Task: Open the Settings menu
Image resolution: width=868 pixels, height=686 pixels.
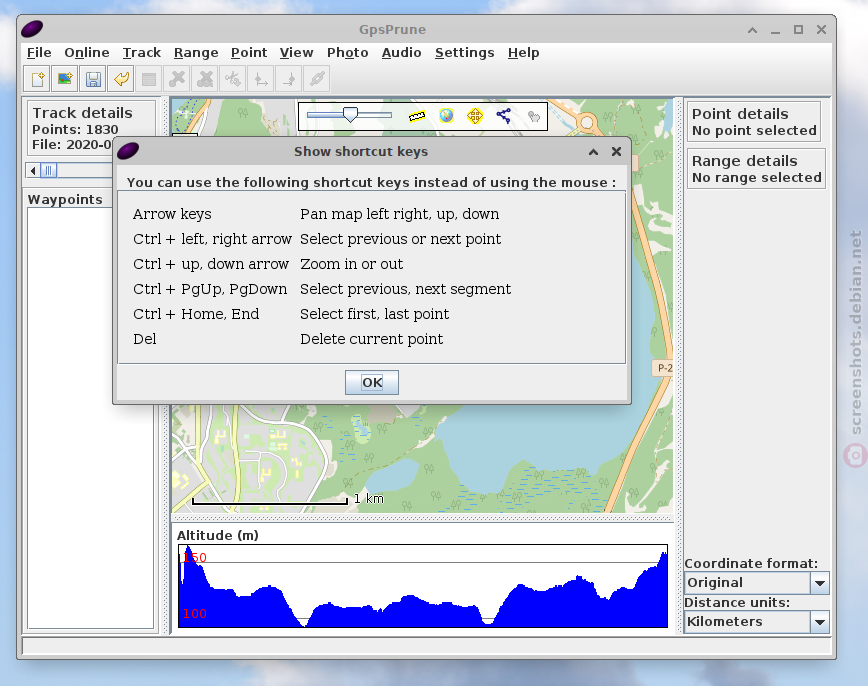Action: (x=464, y=53)
